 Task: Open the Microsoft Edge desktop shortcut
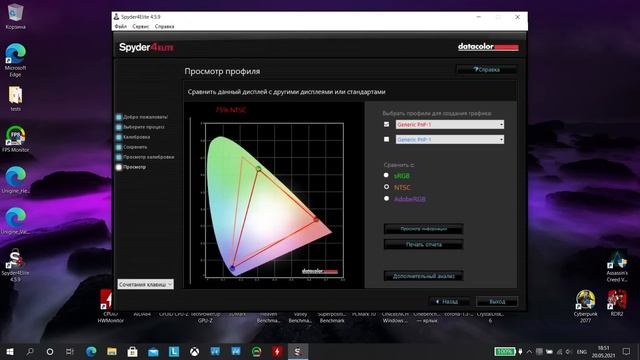point(16,60)
